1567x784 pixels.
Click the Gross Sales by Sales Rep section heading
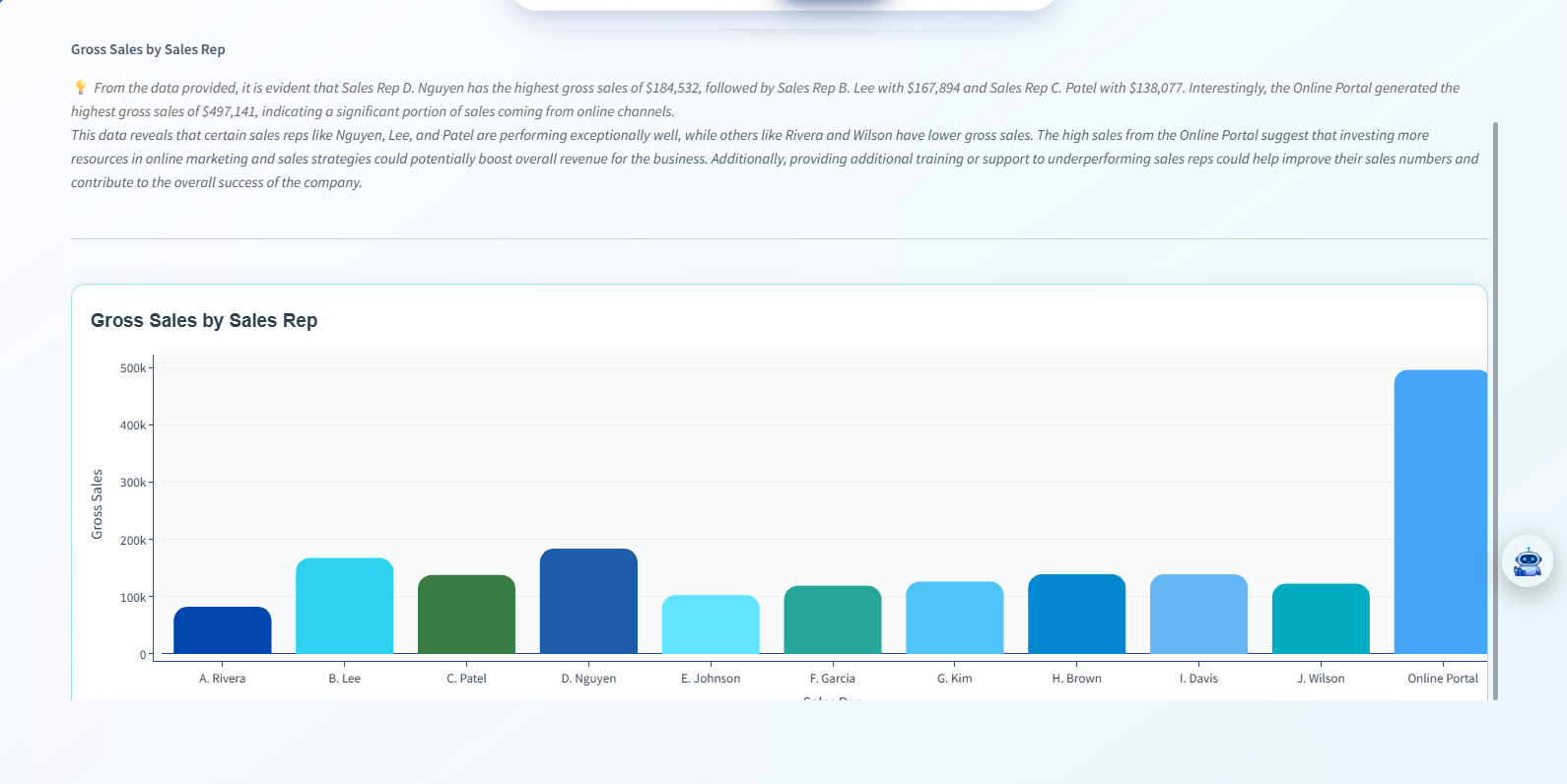[x=148, y=49]
